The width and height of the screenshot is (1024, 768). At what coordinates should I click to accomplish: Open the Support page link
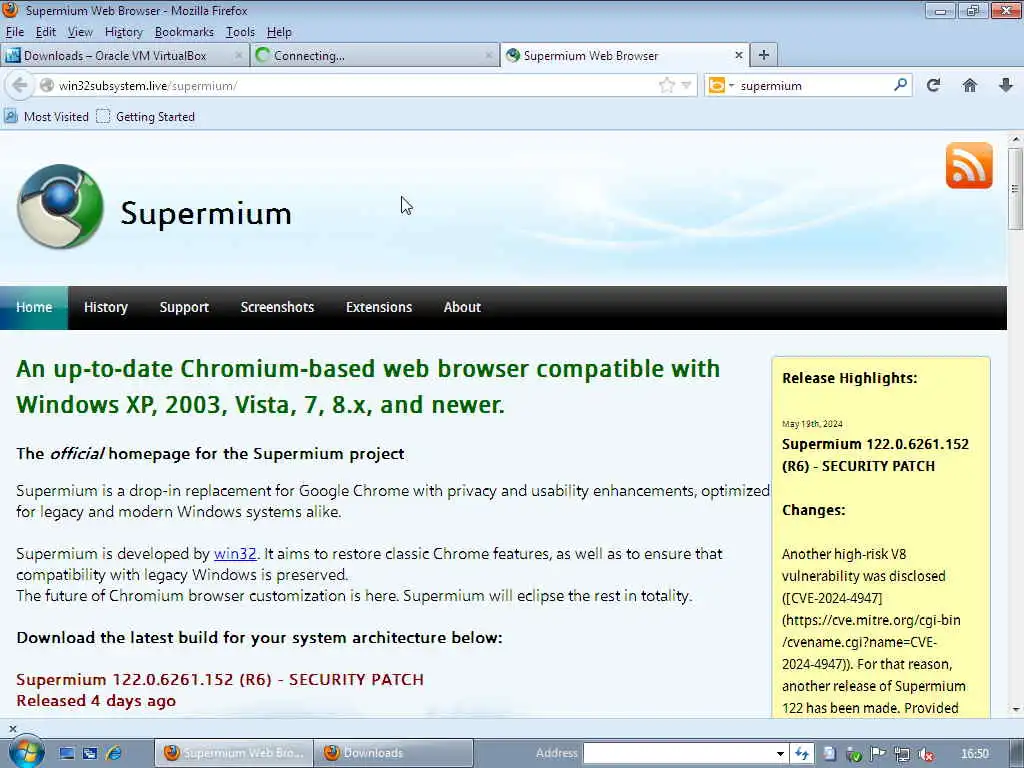pyautogui.click(x=184, y=308)
